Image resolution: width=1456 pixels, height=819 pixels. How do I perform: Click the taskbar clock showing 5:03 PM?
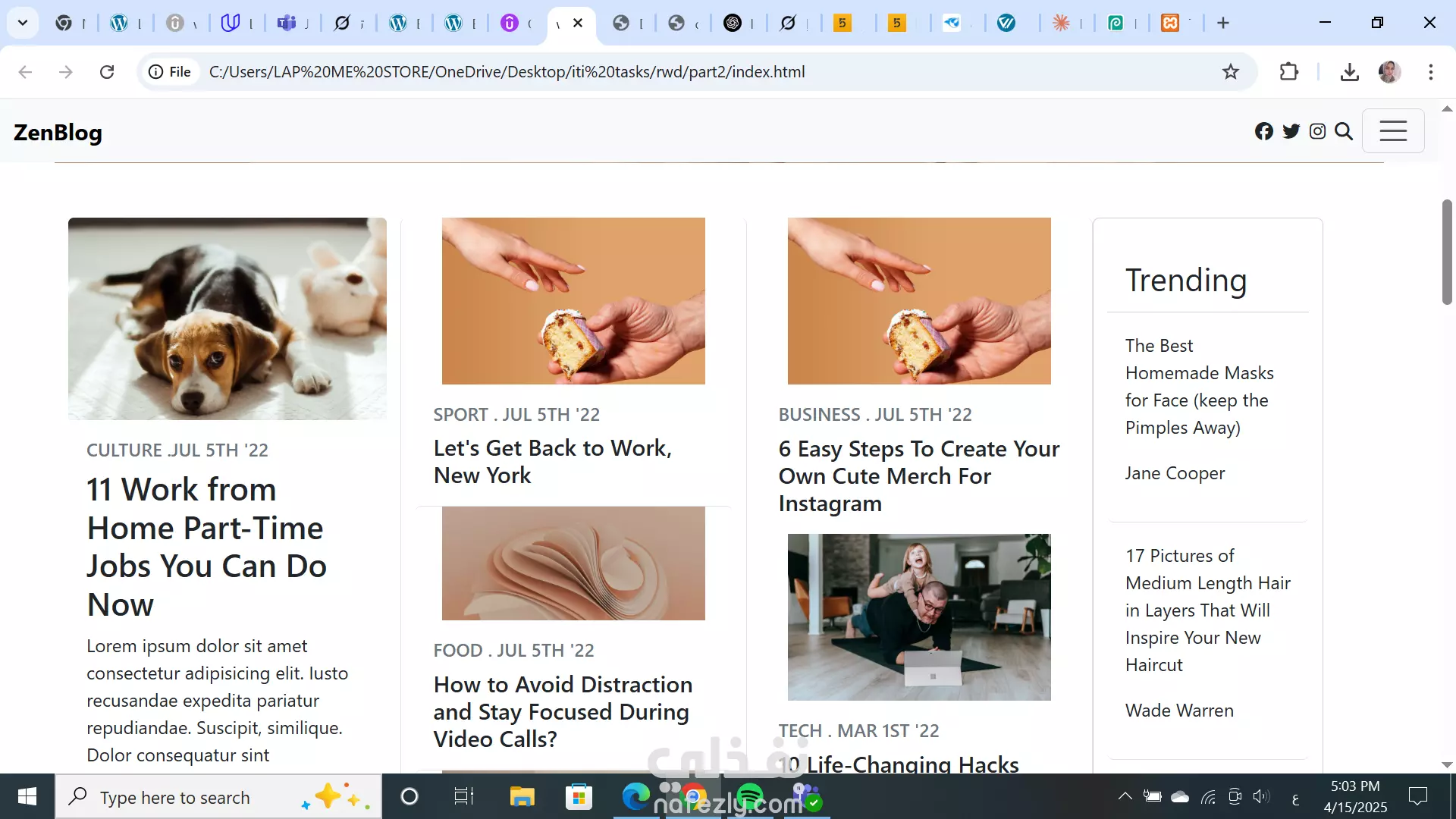1355,796
